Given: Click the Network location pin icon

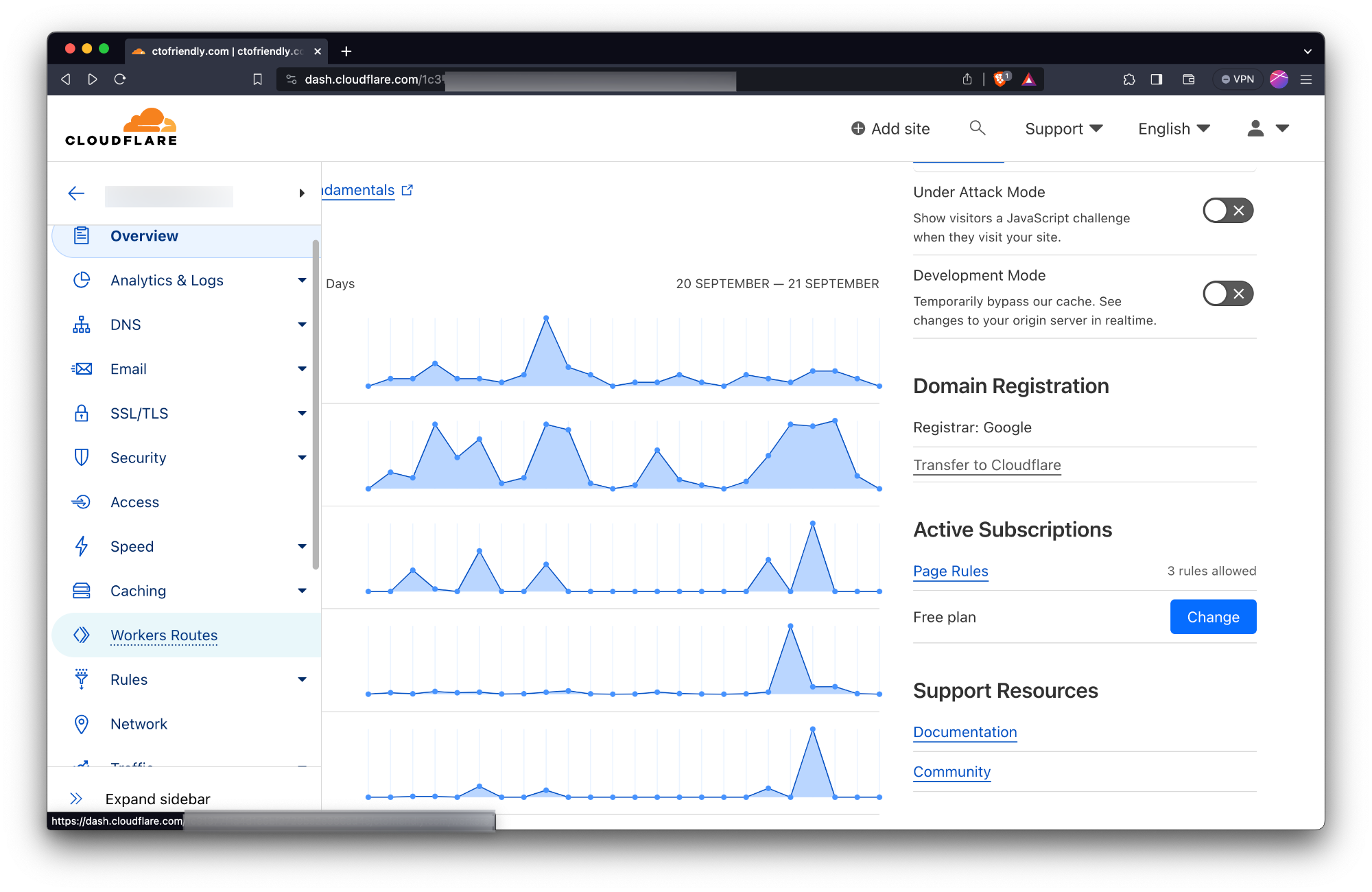Looking at the screenshot, I should point(81,724).
